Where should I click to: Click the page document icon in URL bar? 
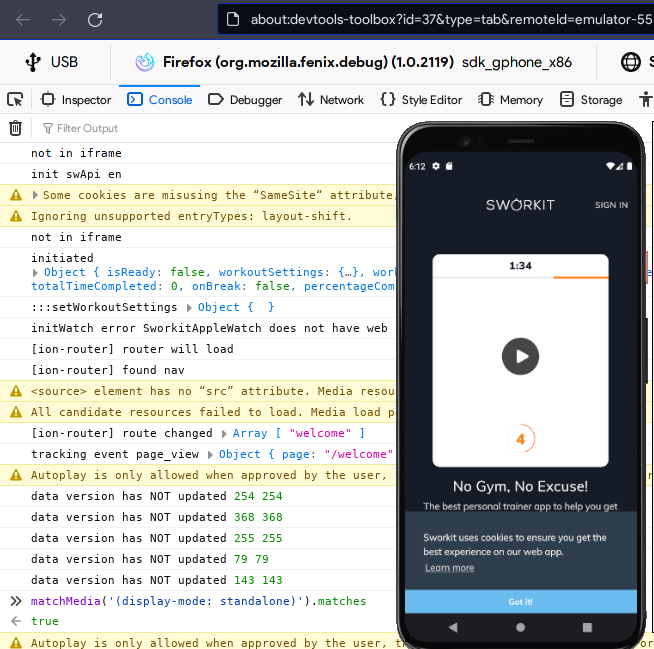click(233, 19)
